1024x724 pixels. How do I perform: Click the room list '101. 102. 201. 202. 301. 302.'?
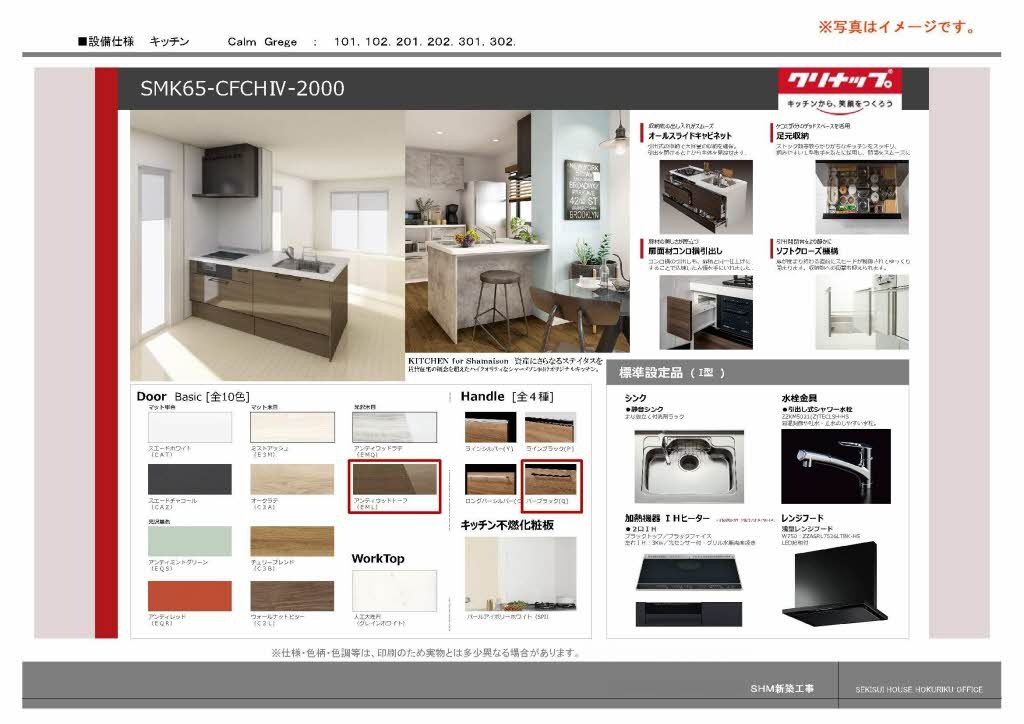coord(424,42)
